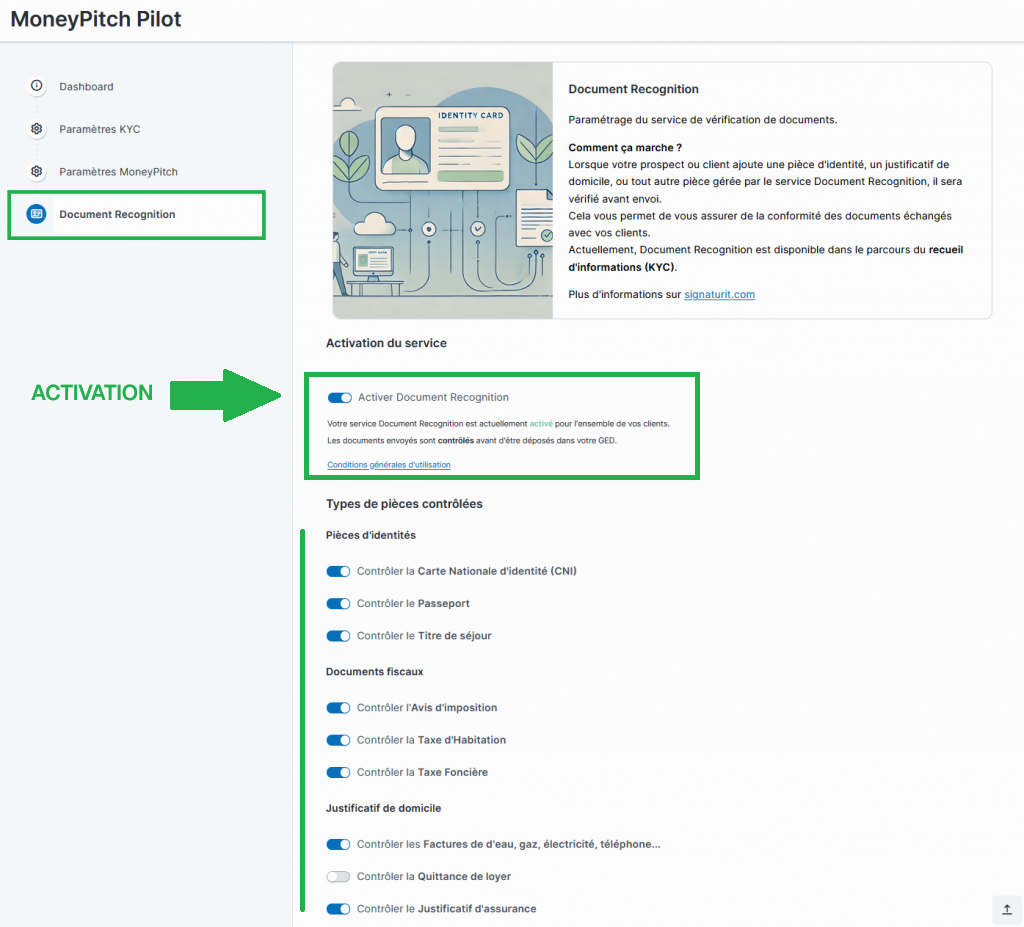This screenshot has height=927, width=1024.
Task: Click the identity card illustration image
Action: tap(442, 190)
